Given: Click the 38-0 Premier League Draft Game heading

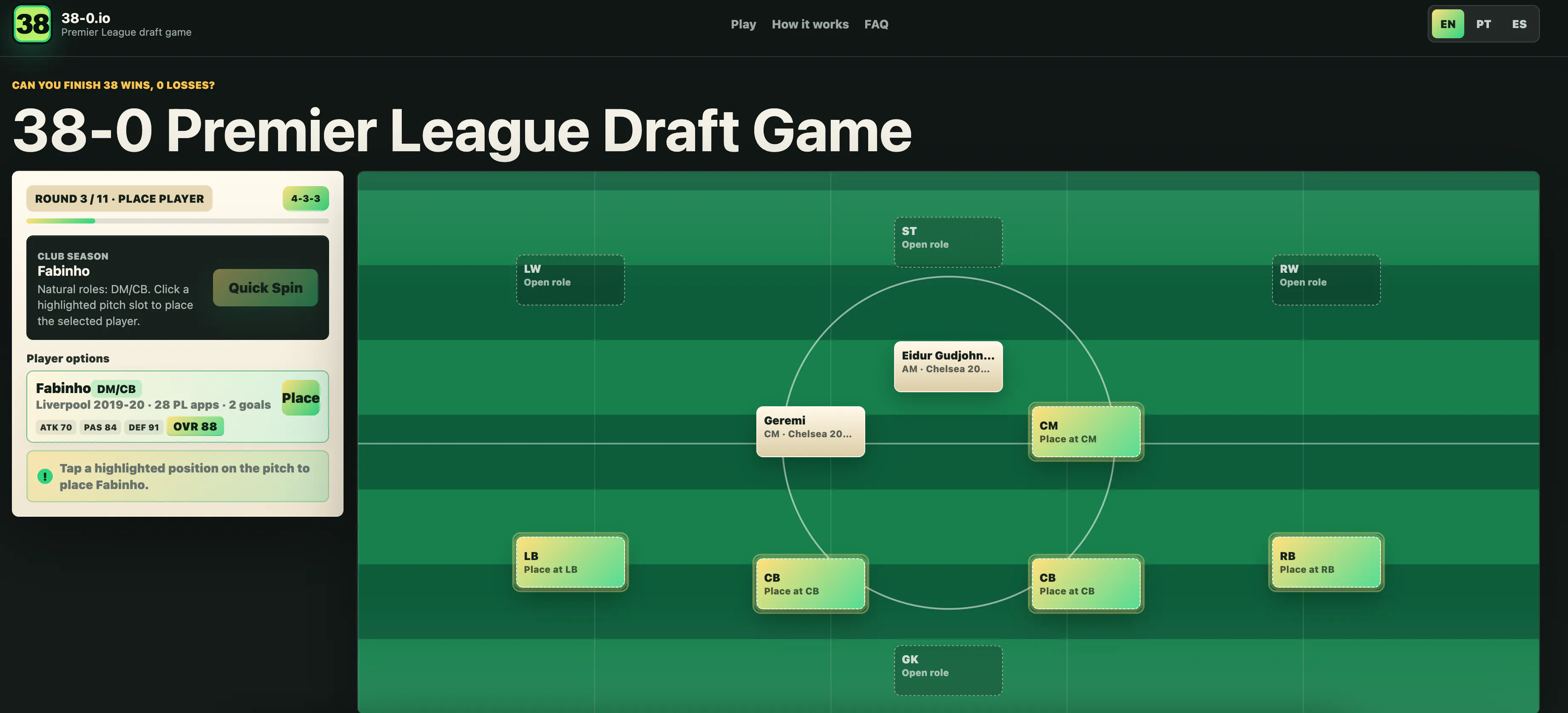Looking at the screenshot, I should (462, 131).
